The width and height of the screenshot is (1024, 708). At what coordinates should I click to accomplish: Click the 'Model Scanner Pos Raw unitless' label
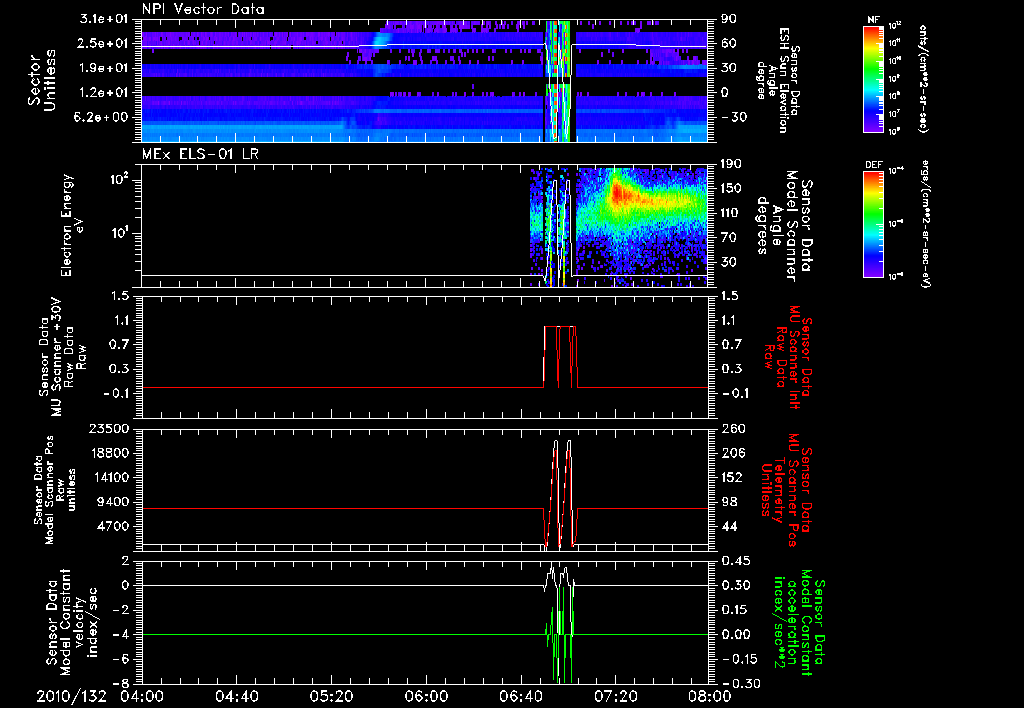[x=56, y=490]
